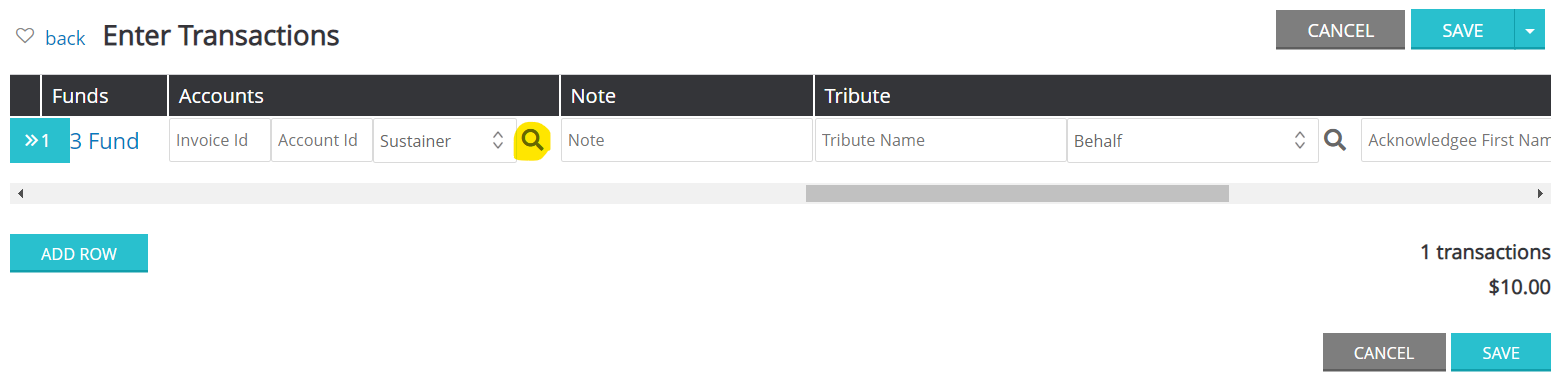Click the top Save button
Image resolution: width=1557 pixels, height=392 pixels.
click(1463, 30)
